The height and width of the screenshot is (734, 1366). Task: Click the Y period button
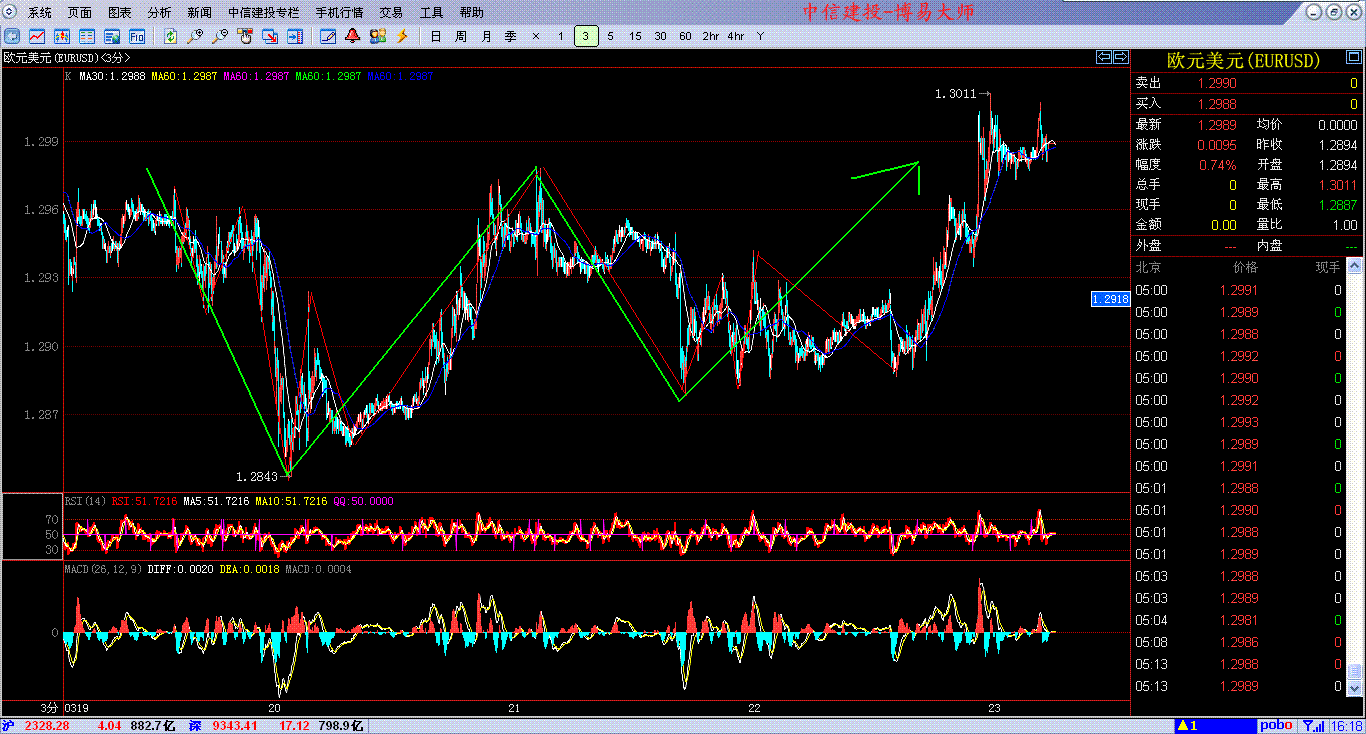[x=760, y=36]
